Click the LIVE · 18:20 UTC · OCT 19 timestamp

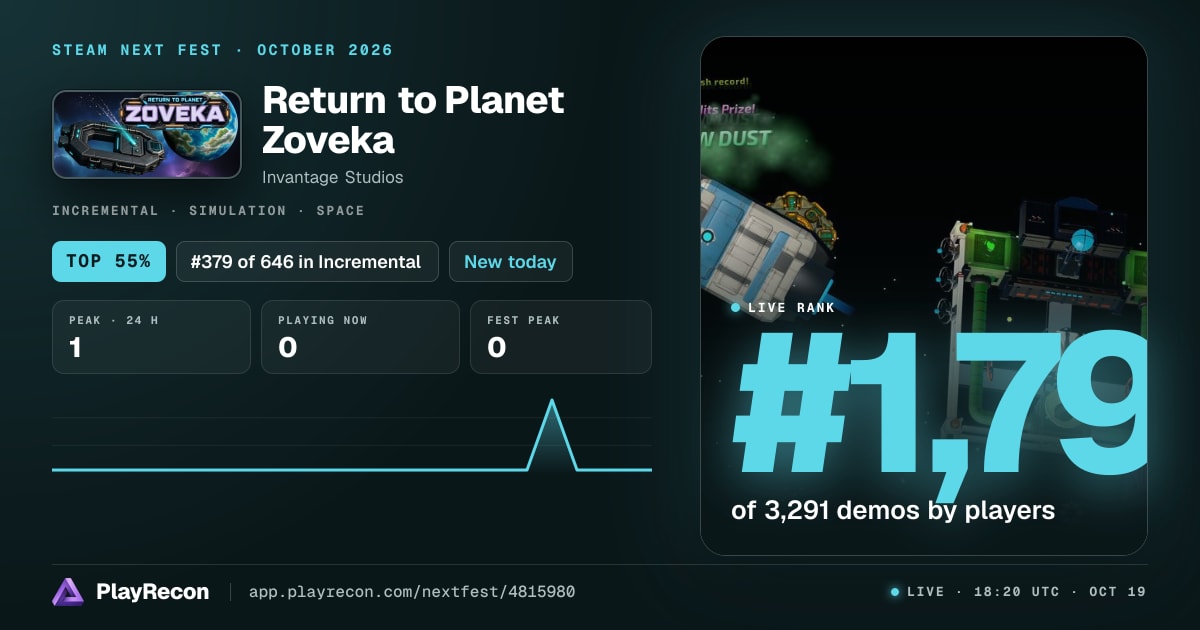coord(1026,592)
